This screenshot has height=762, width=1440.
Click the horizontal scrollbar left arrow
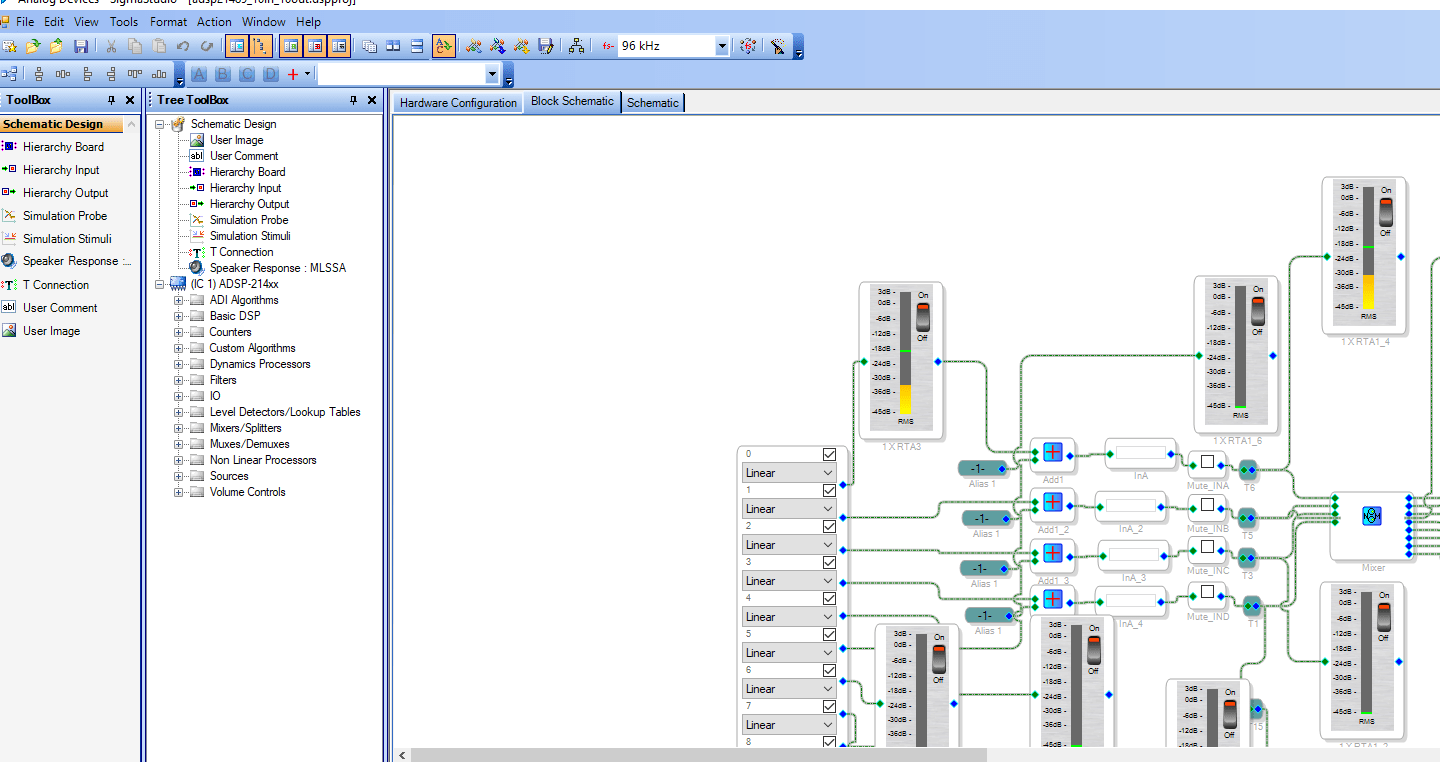pos(402,755)
